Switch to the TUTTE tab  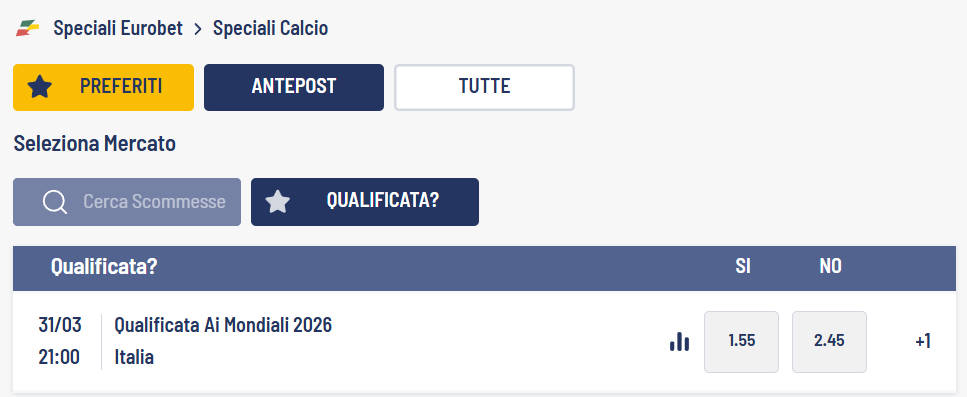(x=485, y=88)
